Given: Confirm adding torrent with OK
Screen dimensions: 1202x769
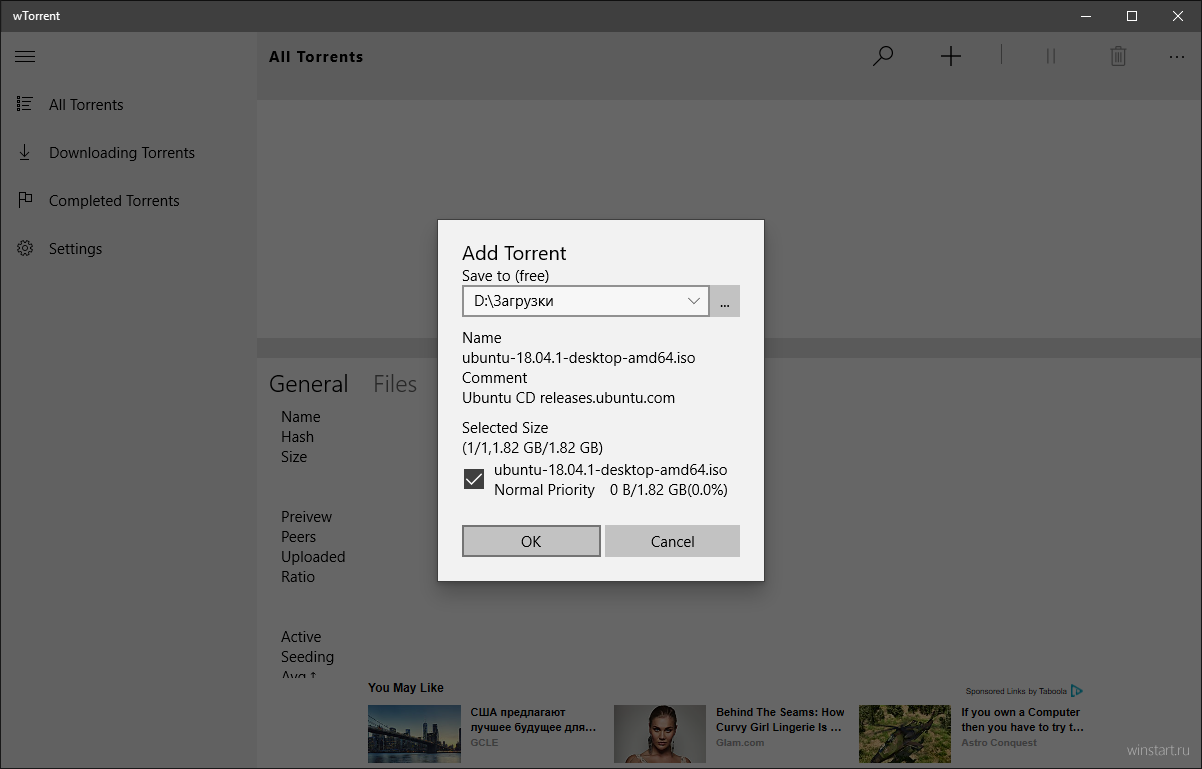Looking at the screenshot, I should tap(531, 541).
